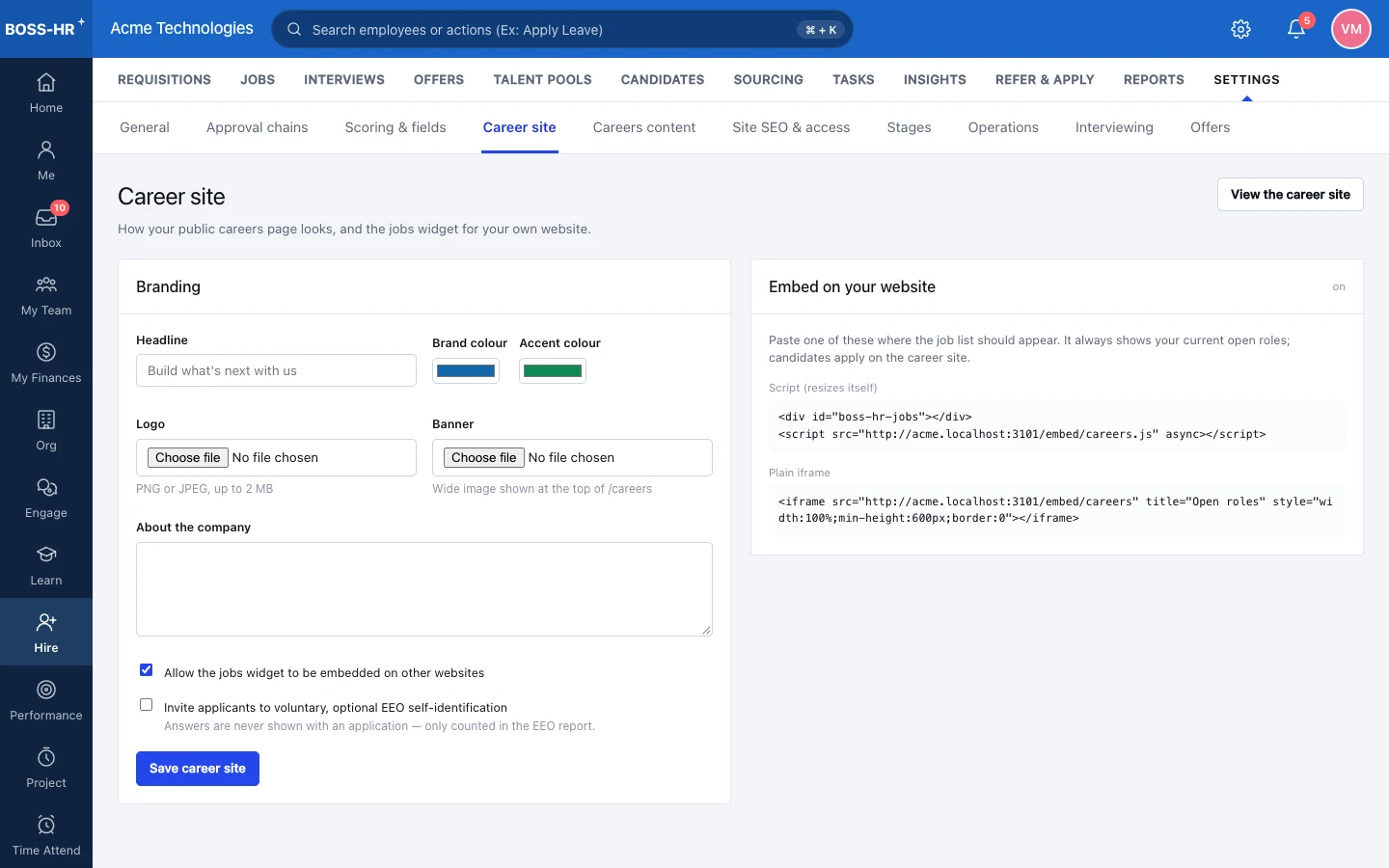Open the Engage chat icon
This screenshot has height=868, width=1389.
coord(46,487)
